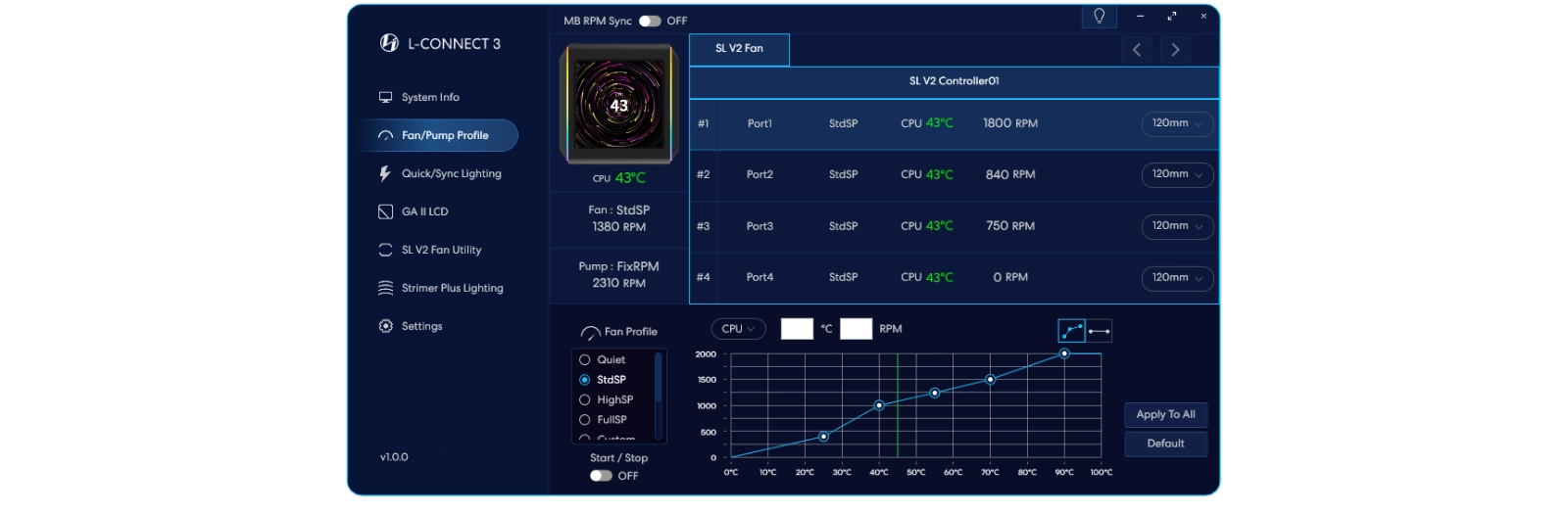
Task: Select the fixed-speed line mode icon
Action: [x=1099, y=331]
